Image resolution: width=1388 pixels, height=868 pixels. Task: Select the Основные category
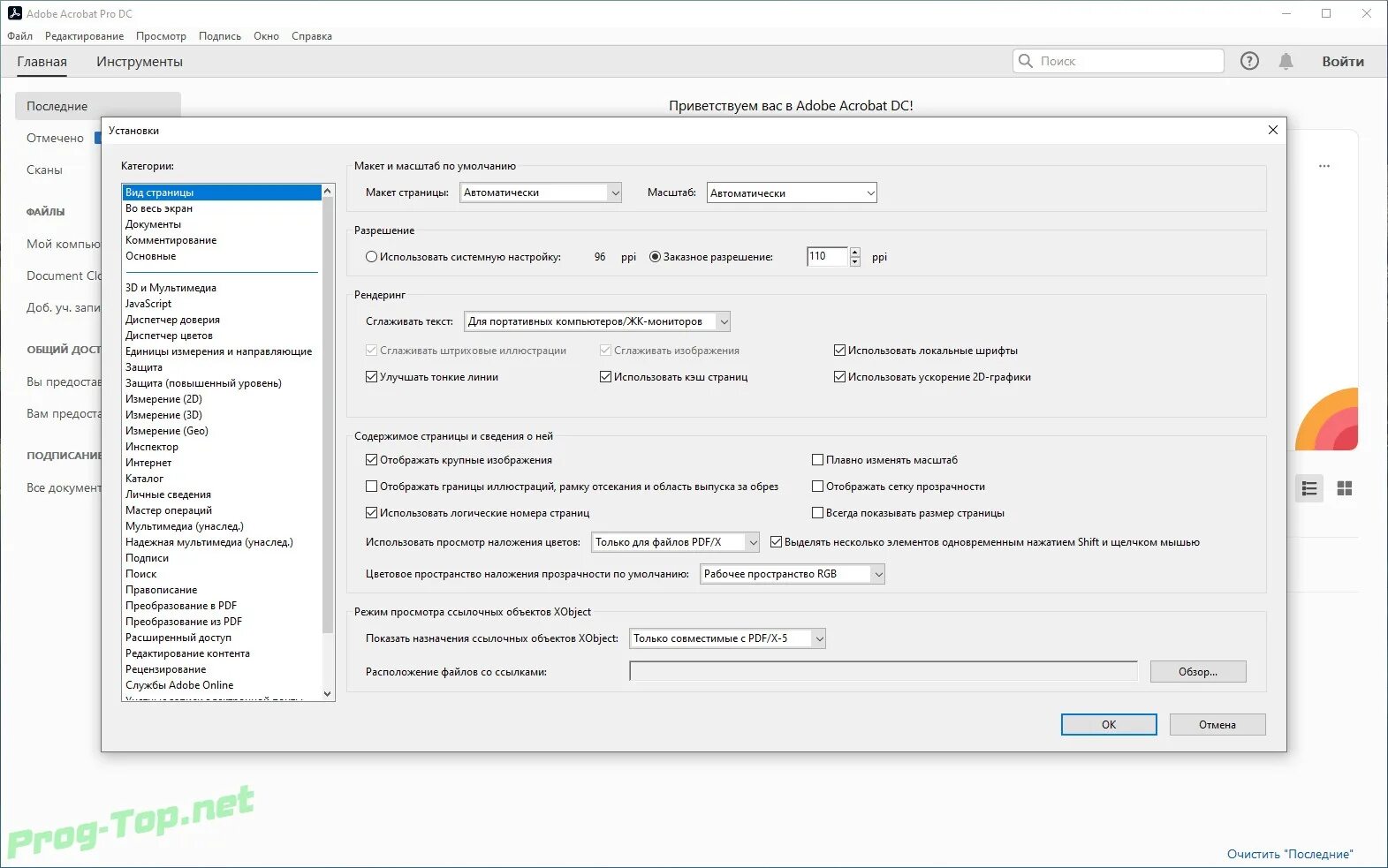point(222,256)
